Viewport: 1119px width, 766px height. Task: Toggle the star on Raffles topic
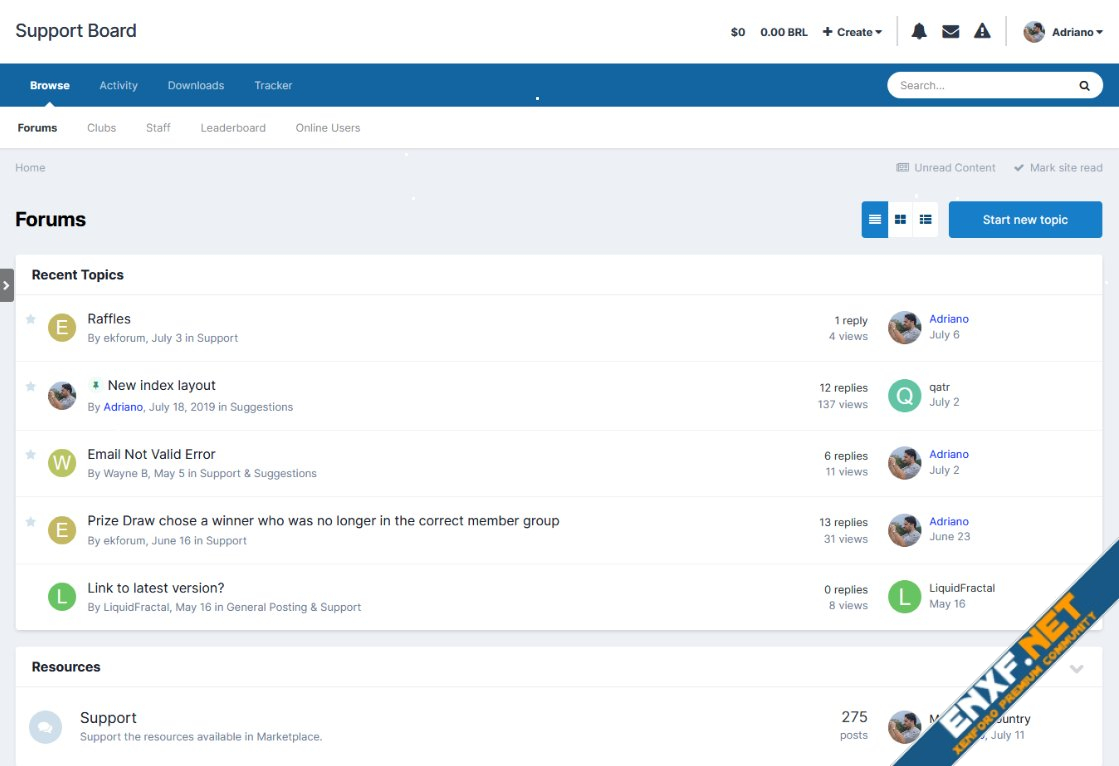pyautogui.click(x=31, y=319)
